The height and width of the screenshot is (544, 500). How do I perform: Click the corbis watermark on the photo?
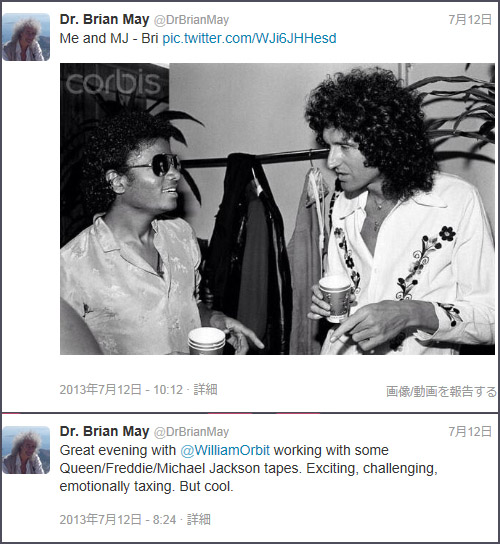tap(113, 82)
